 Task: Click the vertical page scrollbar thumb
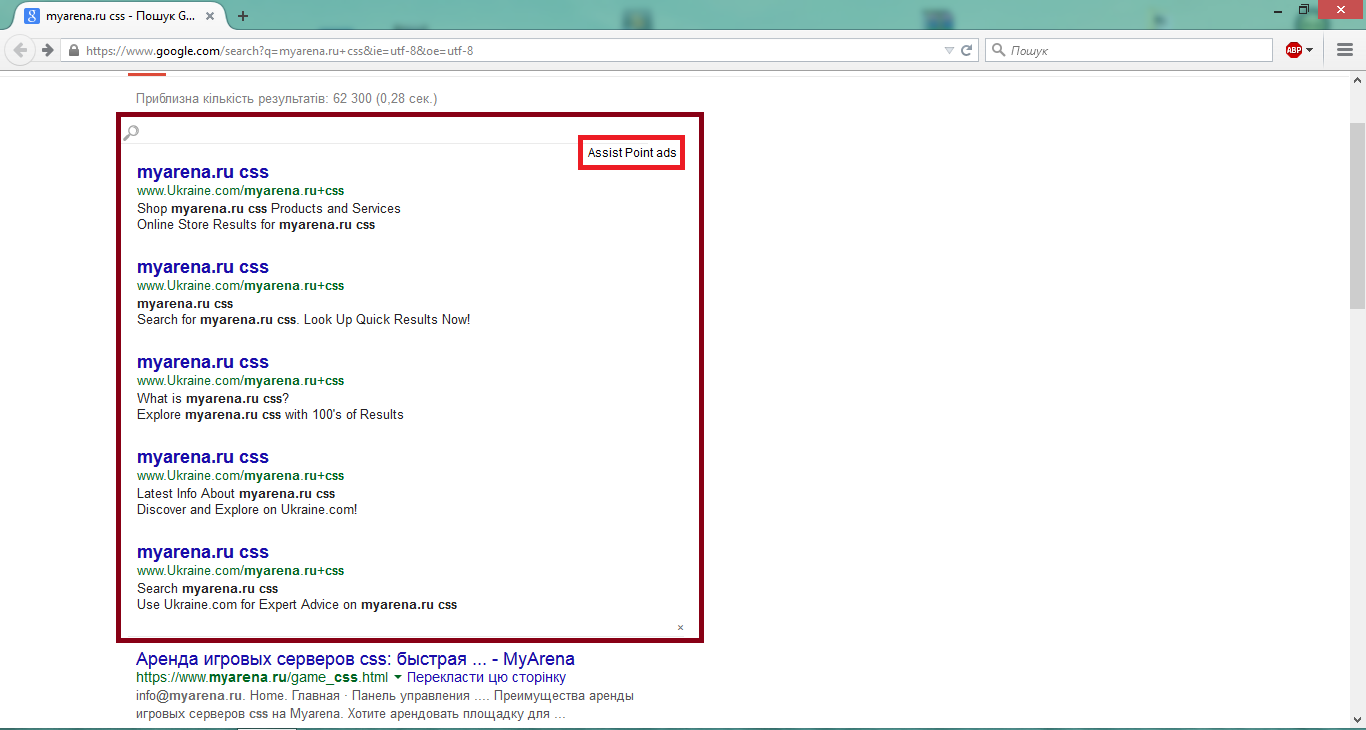click(1357, 200)
